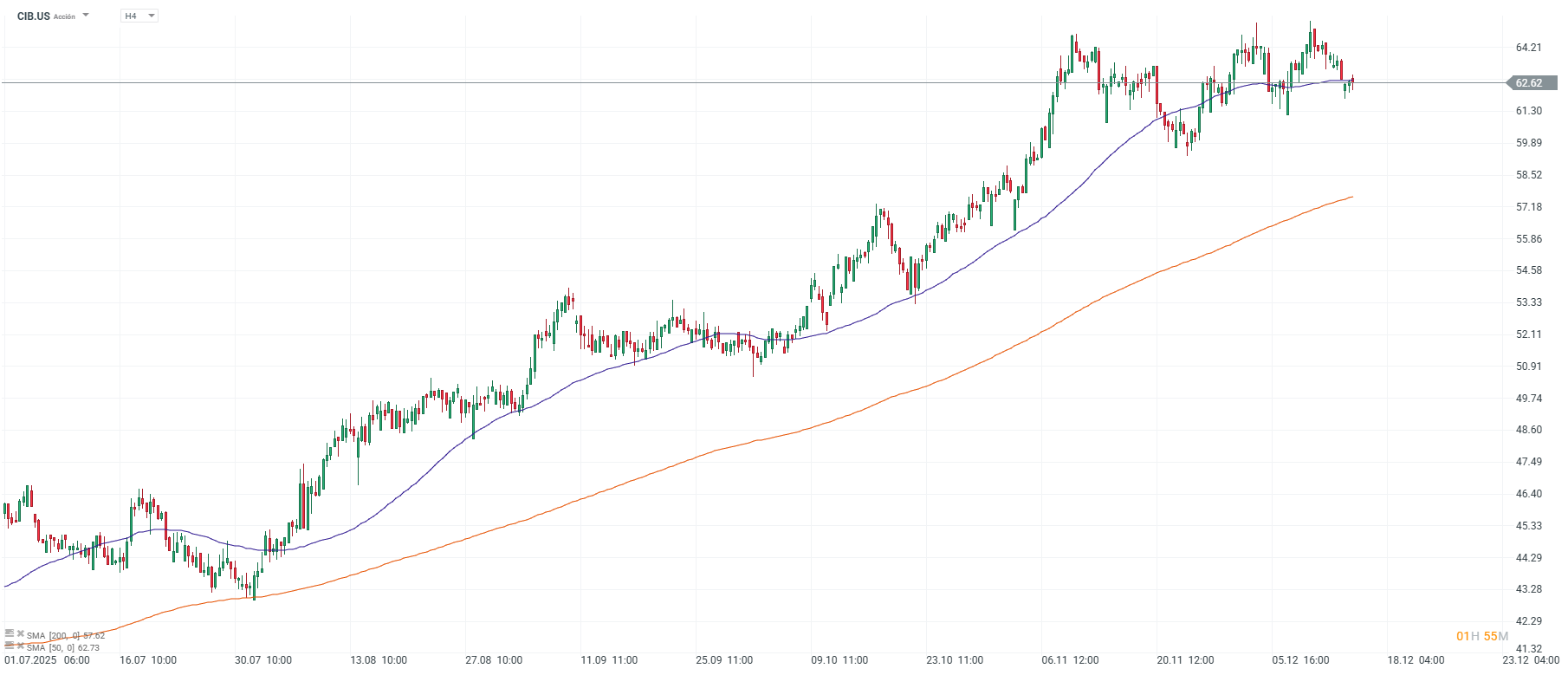Click the 01H 55M candle countdown timer
The image size is (1568, 675).
pos(1482,636)
